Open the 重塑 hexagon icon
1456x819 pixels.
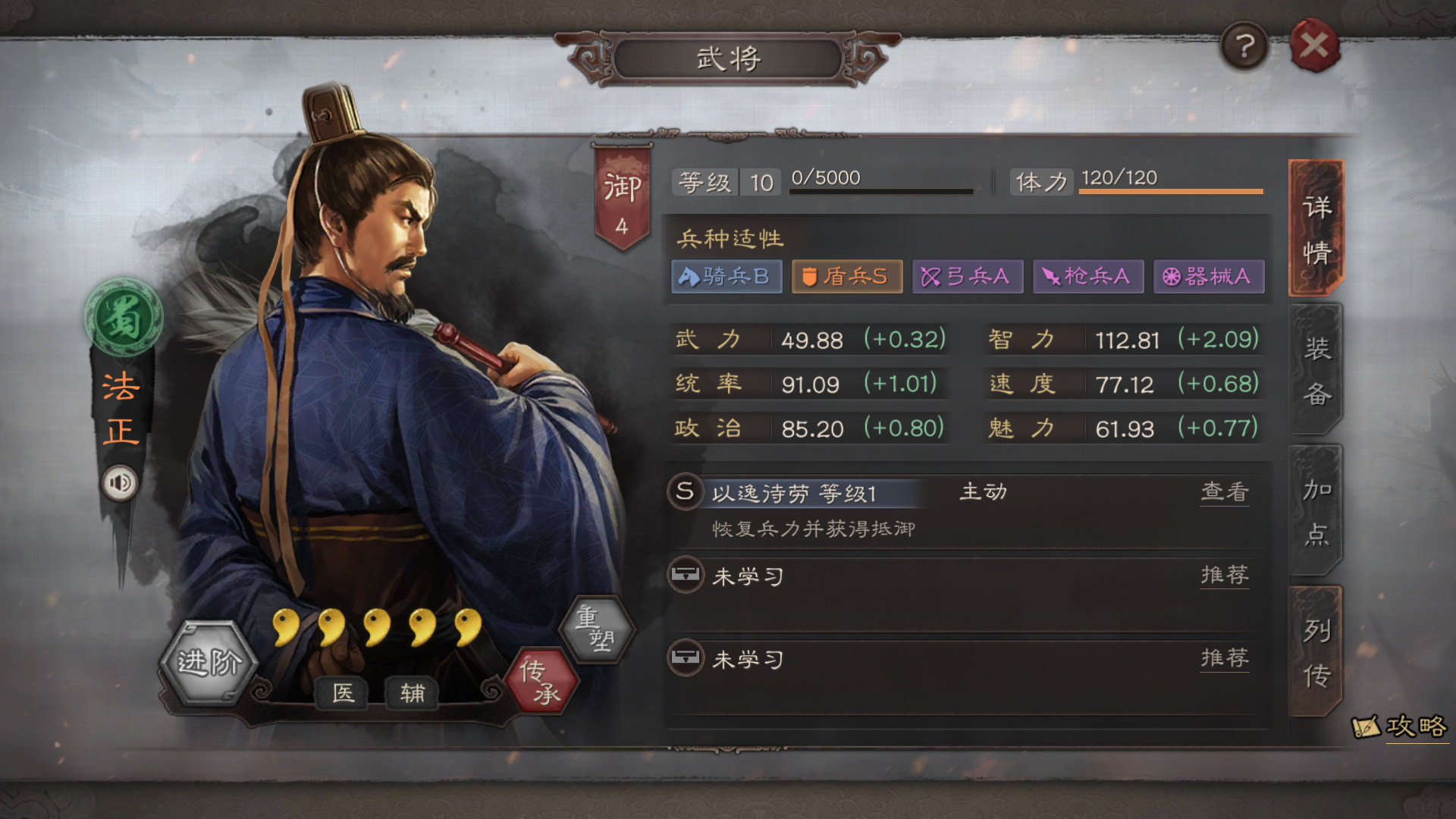click(597, 628)
